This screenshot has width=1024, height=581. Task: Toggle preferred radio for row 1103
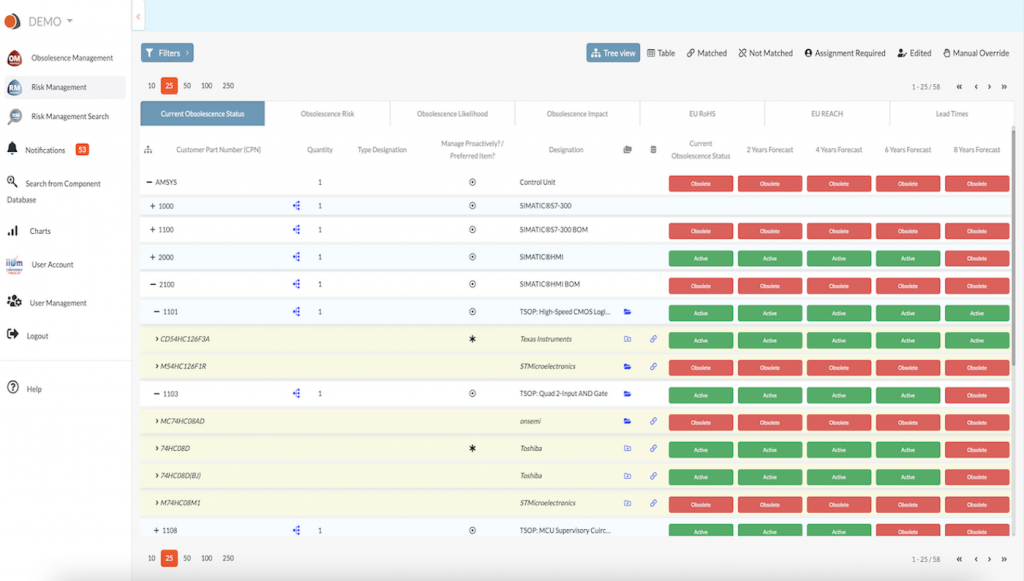tap(472, 394)
